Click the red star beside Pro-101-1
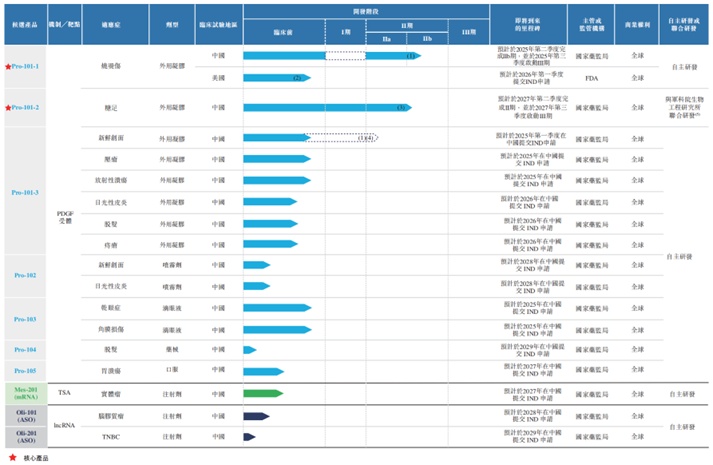This screenshot has width=713, height=465. 8,67
